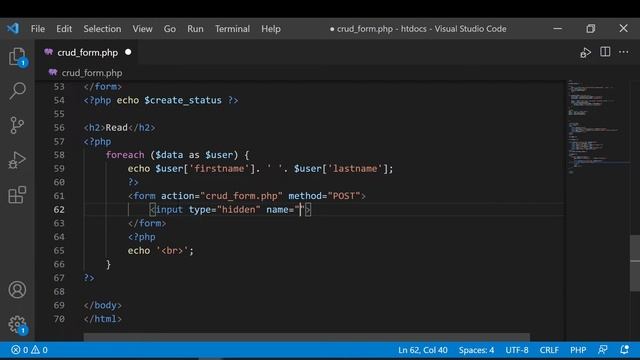This screenshot has width=640, height=360.
Task: Click the <?php tag on line 64
Action: click(141, 237)
